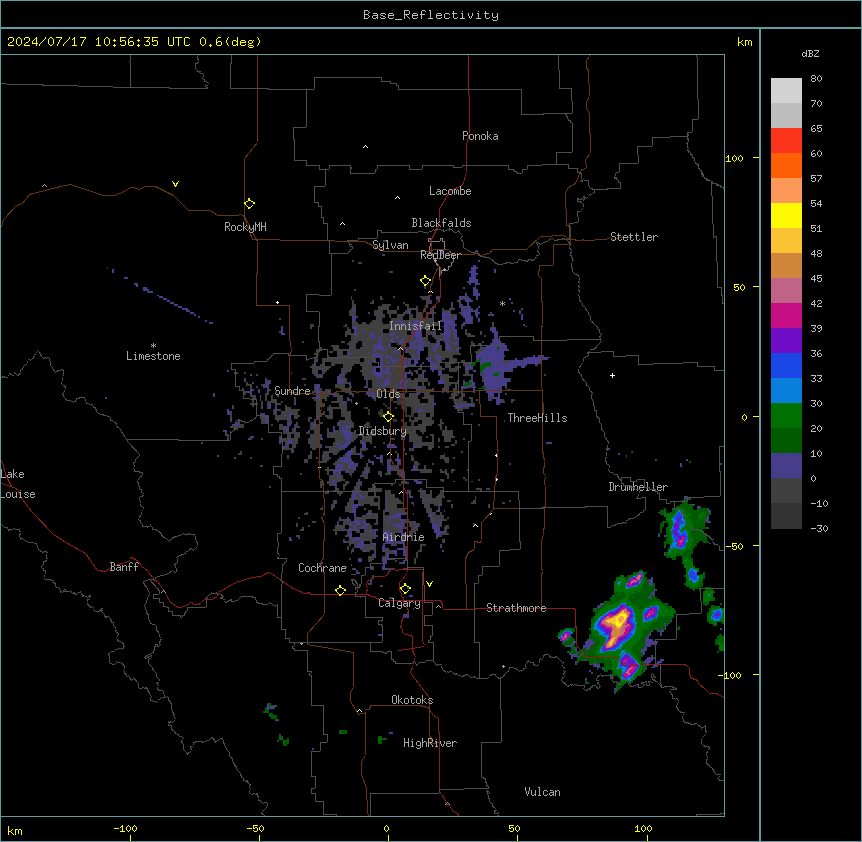Viewport: 862px width, 842px height.
Task: Select the magenta 39-42 dBZ legend swatch
Action: (x=786, y=315)
